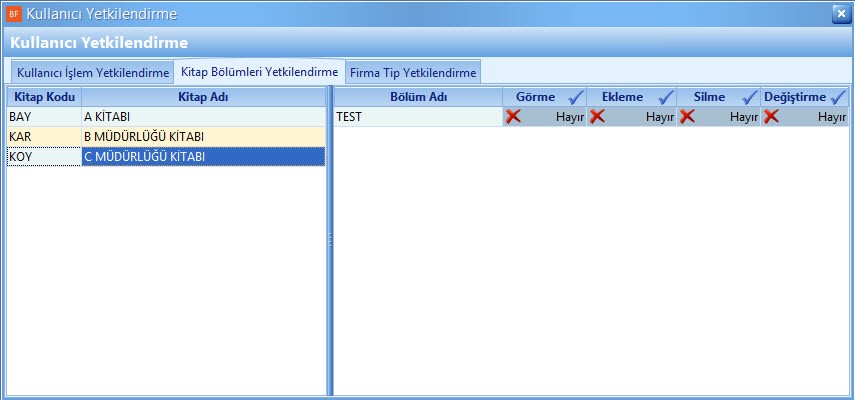Image resolution: width=855 pixels, height=400 pixels.
Task: Toggle Ekleme permission red X for TEST
Action: pos(597,117)
